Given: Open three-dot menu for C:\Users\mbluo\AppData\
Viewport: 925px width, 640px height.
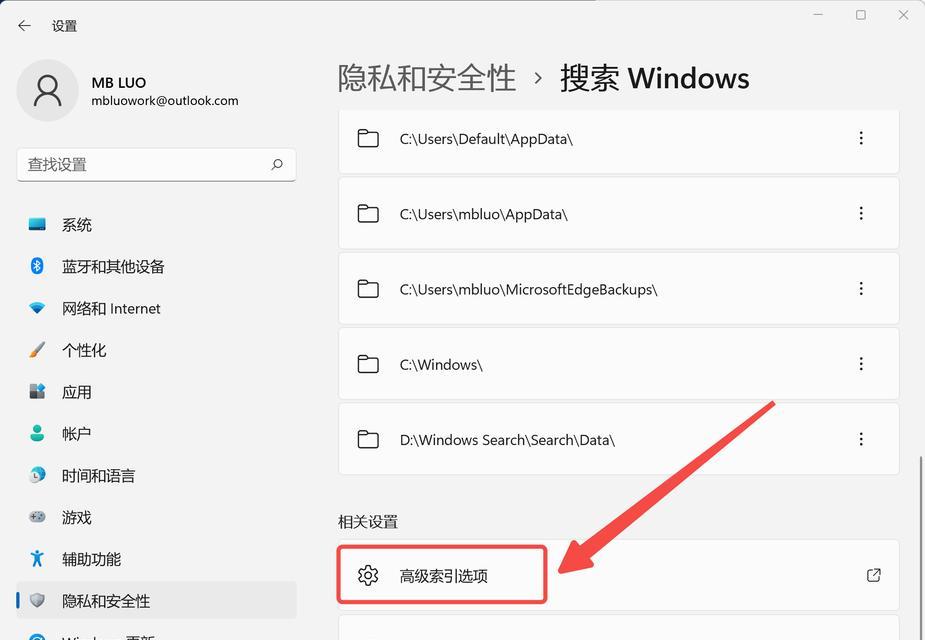Looking at the screenshot, I should pyautogui.click(x=861, y=213).
